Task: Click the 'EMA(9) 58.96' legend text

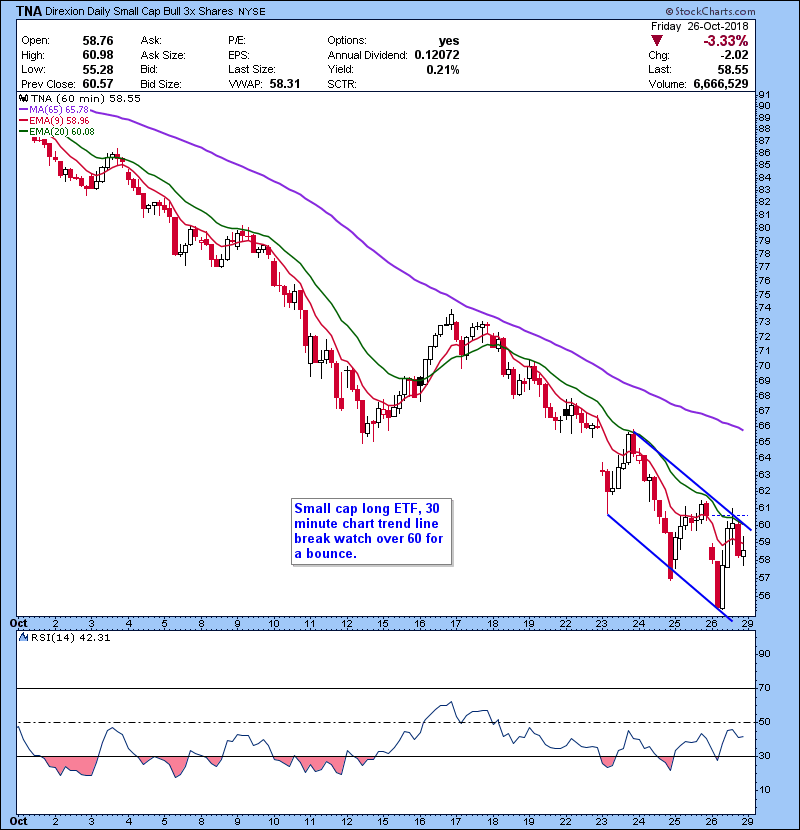Action: 59,121
